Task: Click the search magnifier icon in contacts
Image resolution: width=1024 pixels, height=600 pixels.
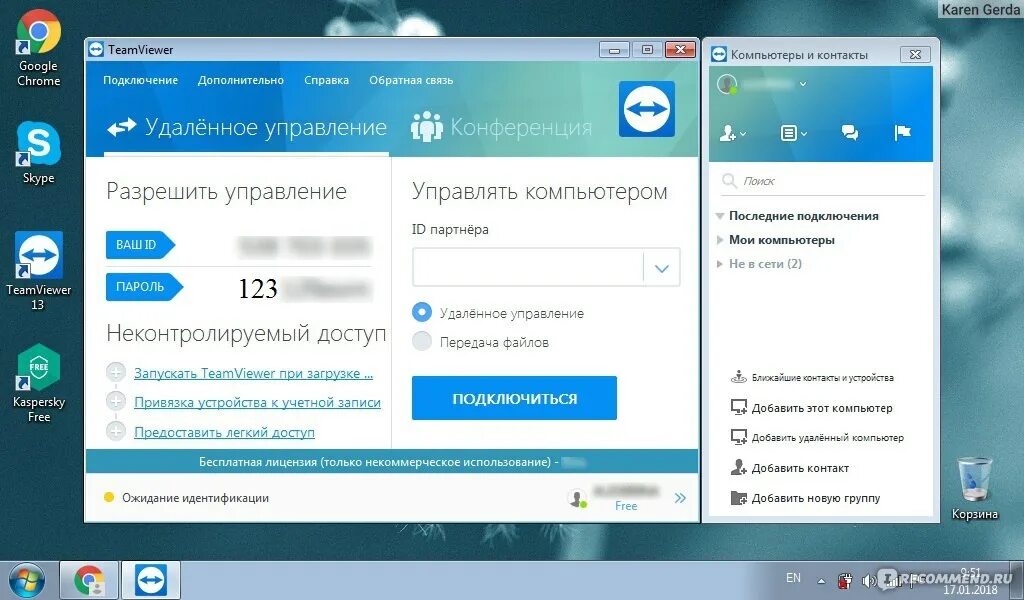Action: point(729,181)
